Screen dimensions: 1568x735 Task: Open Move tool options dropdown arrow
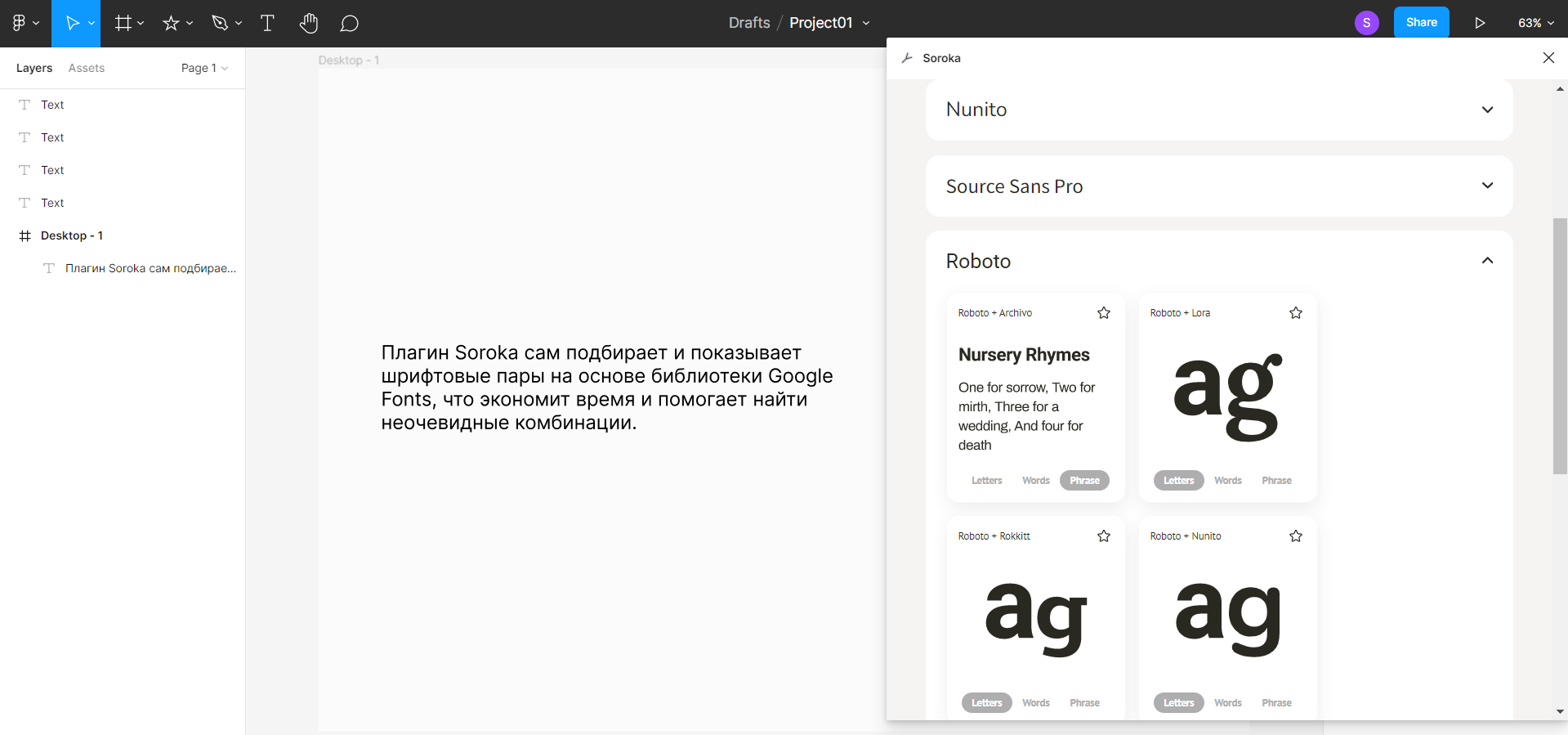point(92,23)
